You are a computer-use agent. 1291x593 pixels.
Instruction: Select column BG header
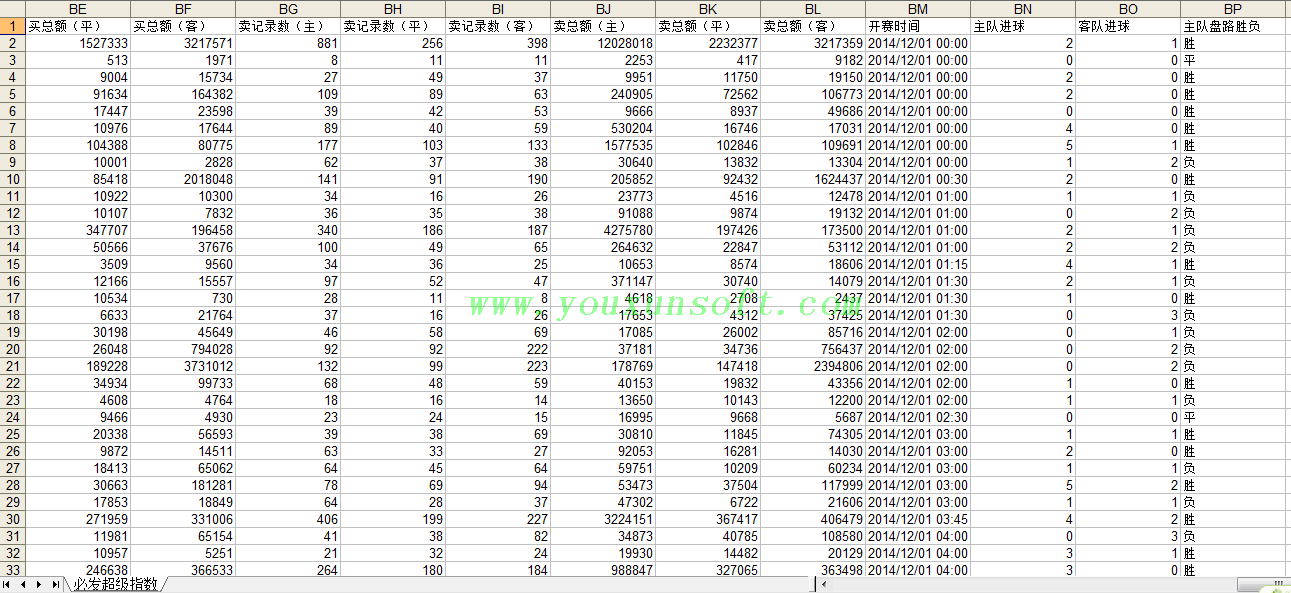pyautogui.click(x=288, y=9)
